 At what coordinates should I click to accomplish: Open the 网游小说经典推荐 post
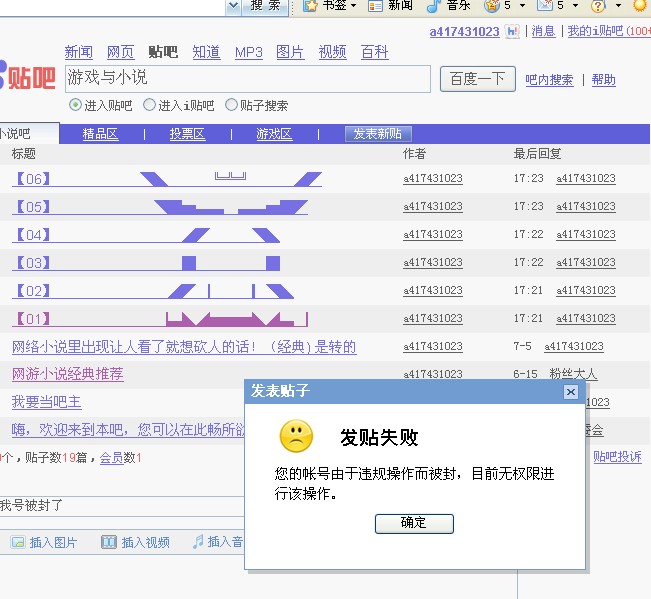tap(68, 374)
